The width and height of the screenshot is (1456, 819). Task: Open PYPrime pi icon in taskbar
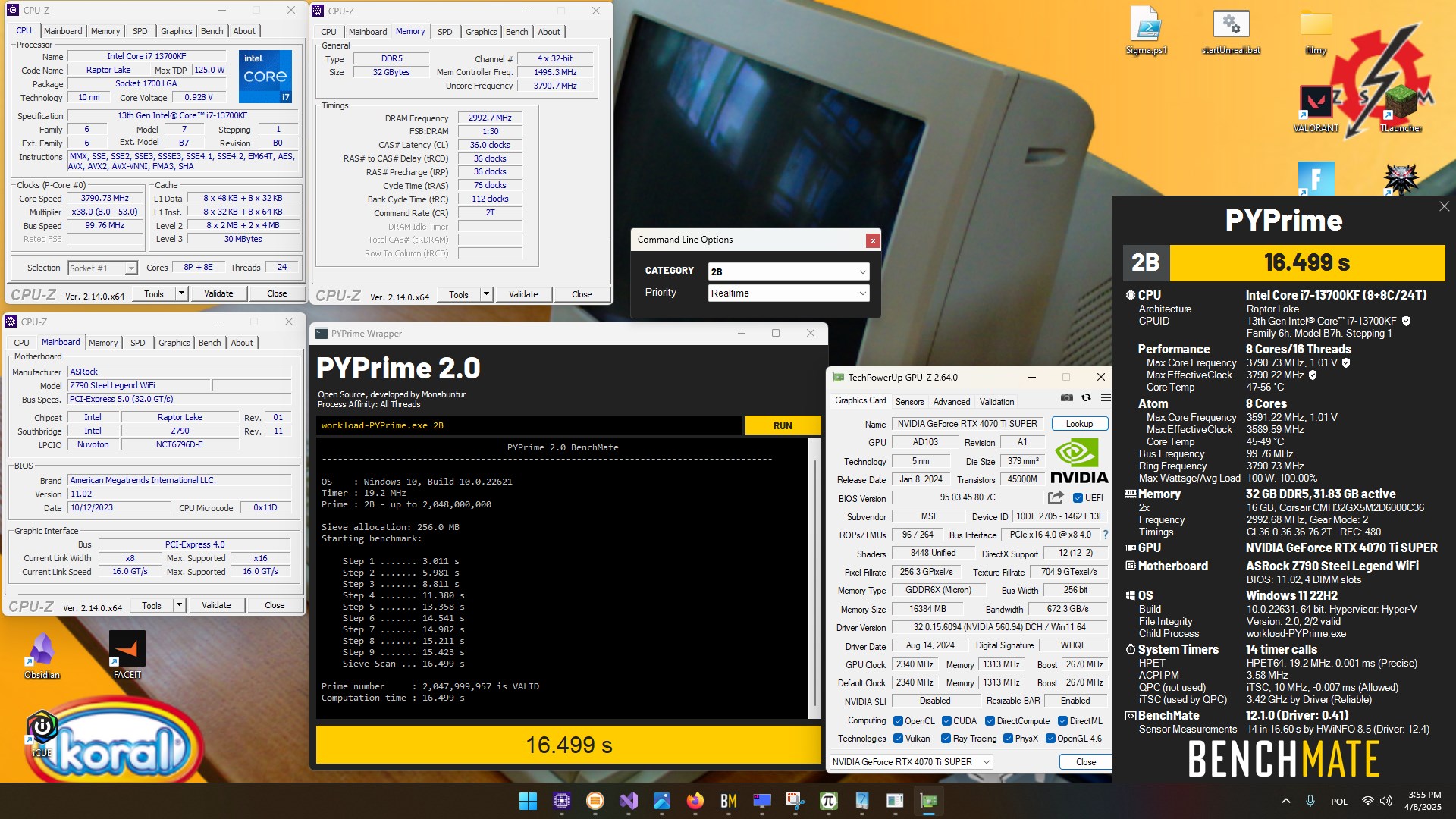pos(828,801)
